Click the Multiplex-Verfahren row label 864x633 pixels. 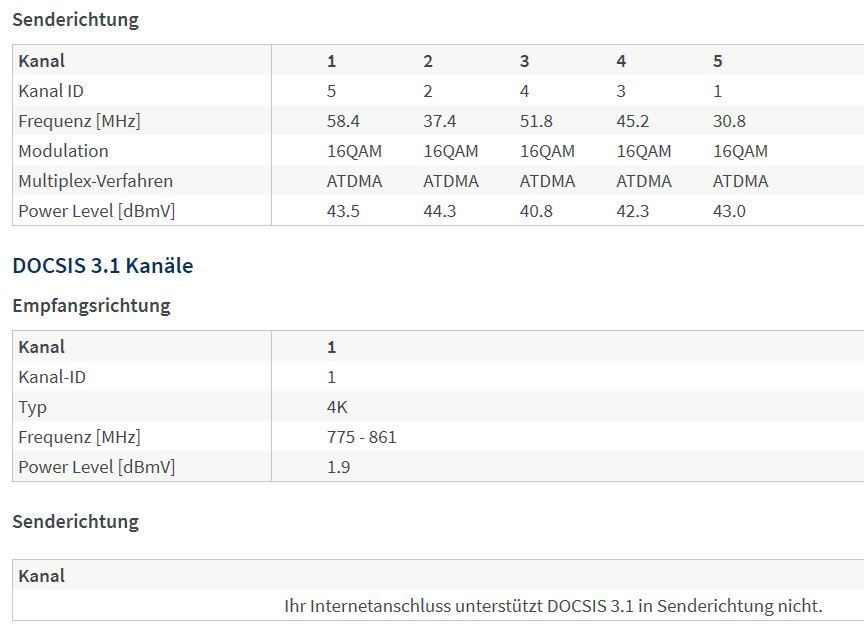(95, 181)
